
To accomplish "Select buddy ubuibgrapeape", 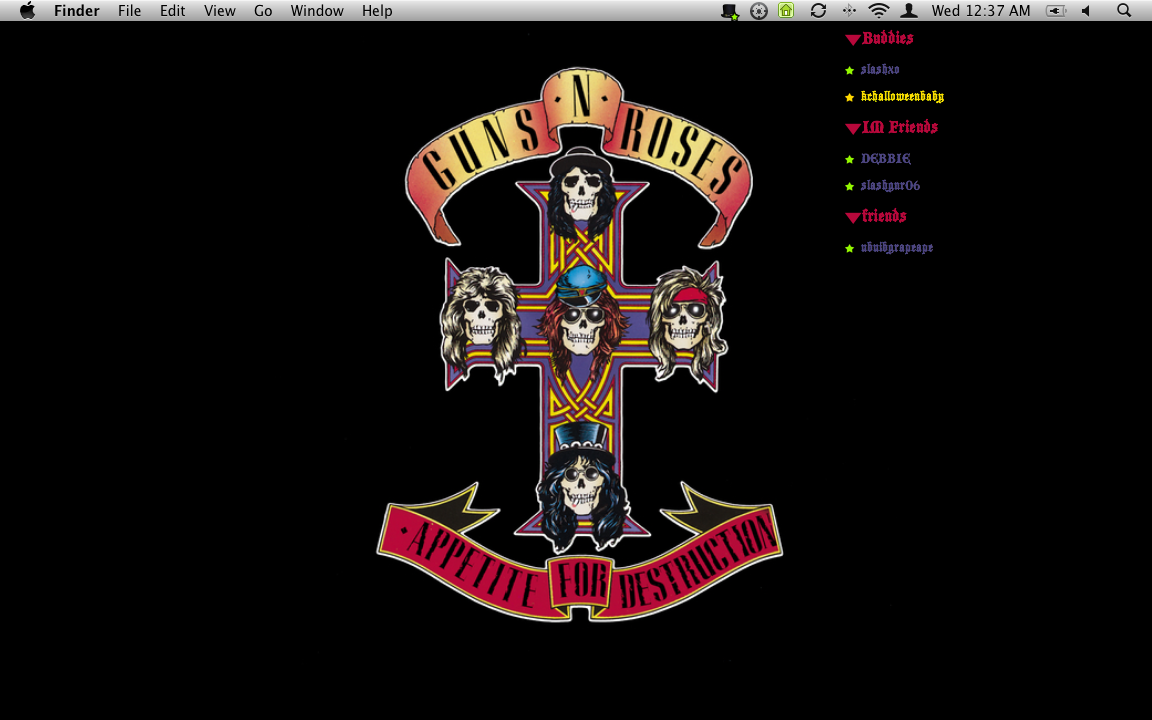I will (897, 248).
